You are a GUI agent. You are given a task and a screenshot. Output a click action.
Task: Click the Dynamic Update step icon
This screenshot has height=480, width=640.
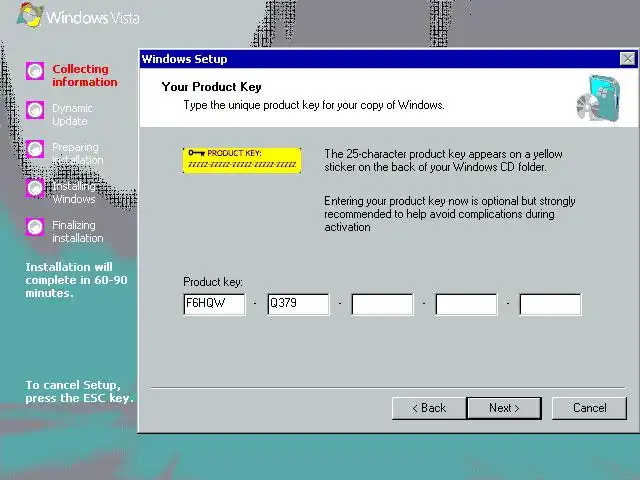35,110
